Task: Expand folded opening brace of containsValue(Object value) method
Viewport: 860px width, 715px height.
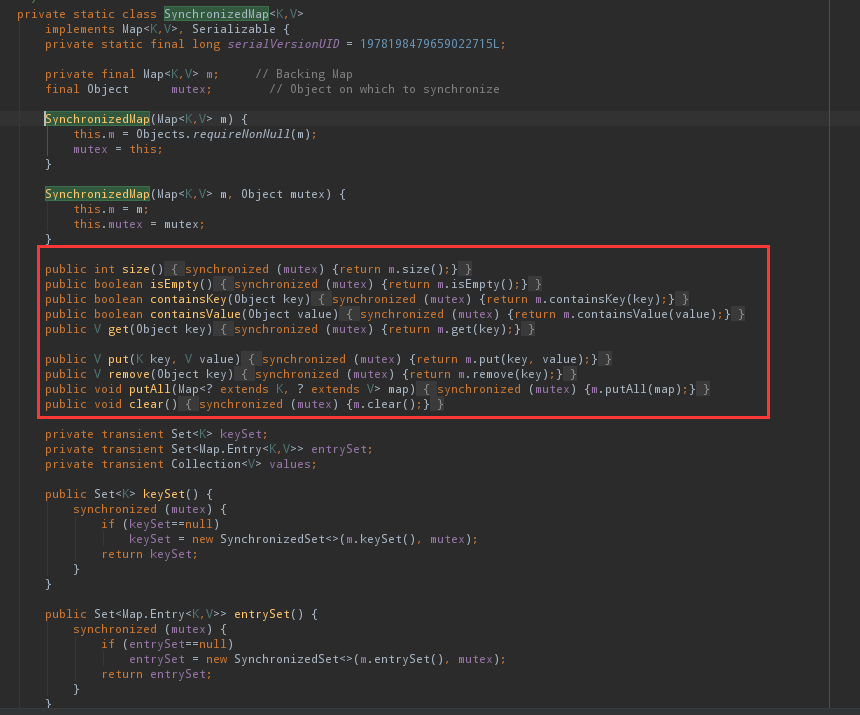Action: (x=349, y=314)
